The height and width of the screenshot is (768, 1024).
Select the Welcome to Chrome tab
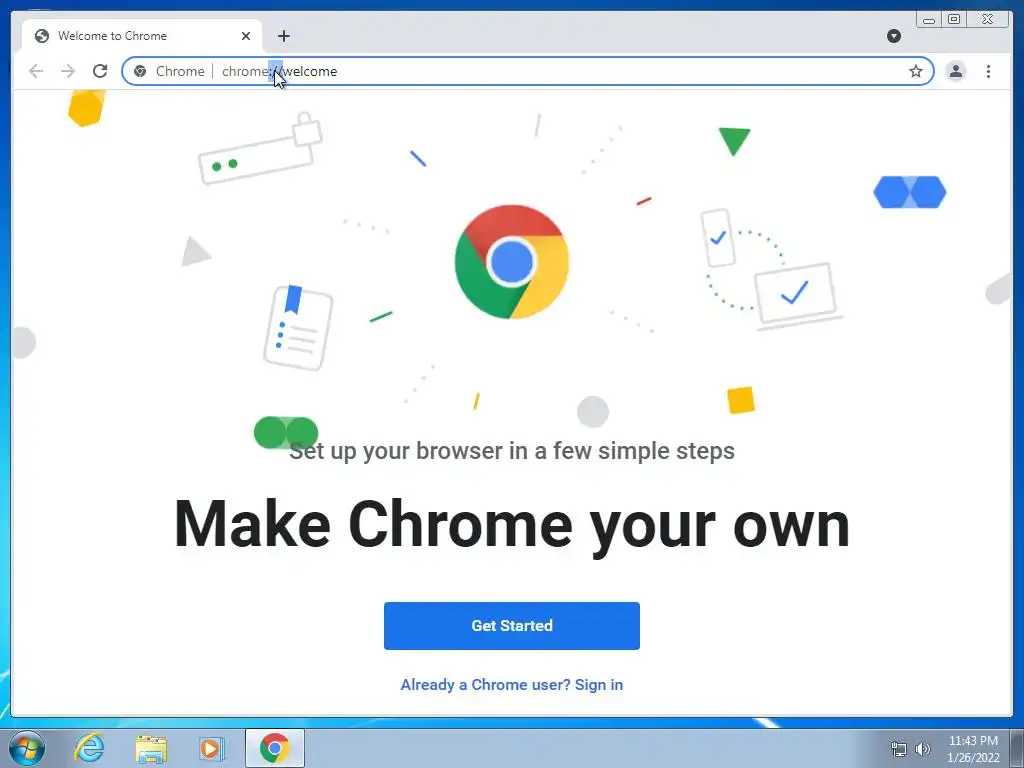pos(142,36)
